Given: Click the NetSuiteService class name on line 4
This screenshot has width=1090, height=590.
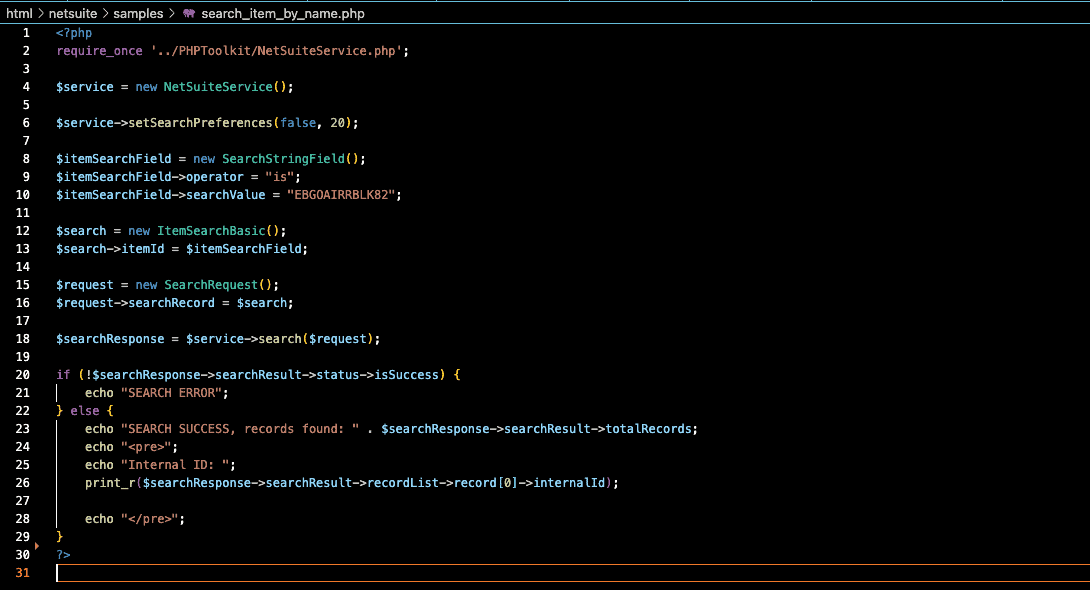Looking at the screenshot, I should point(218,87).
